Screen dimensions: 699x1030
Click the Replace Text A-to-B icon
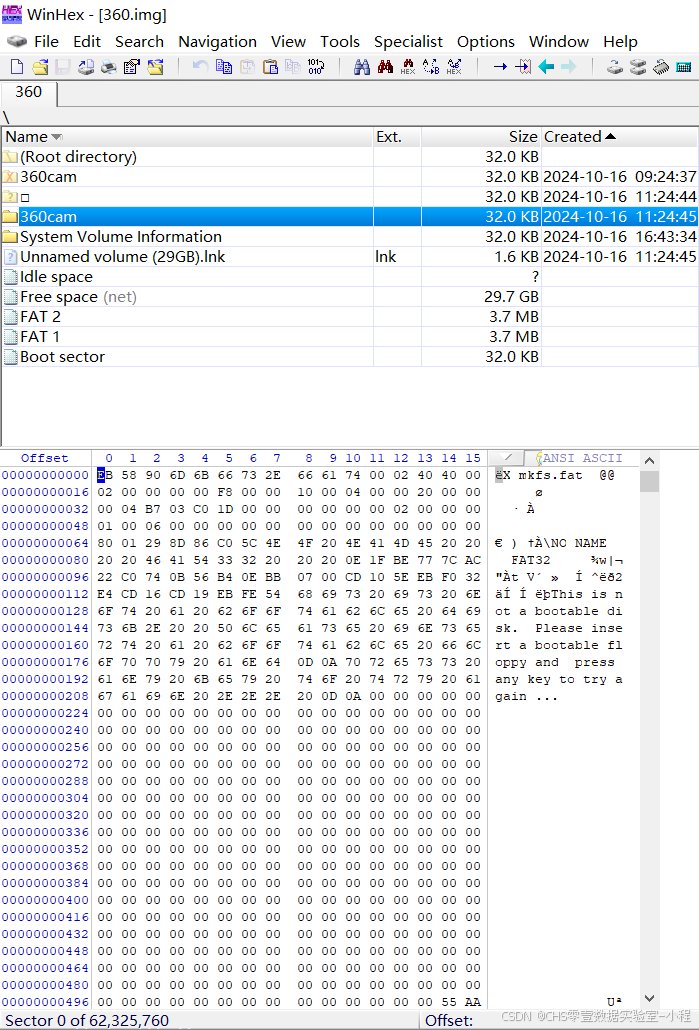[431, 66]
